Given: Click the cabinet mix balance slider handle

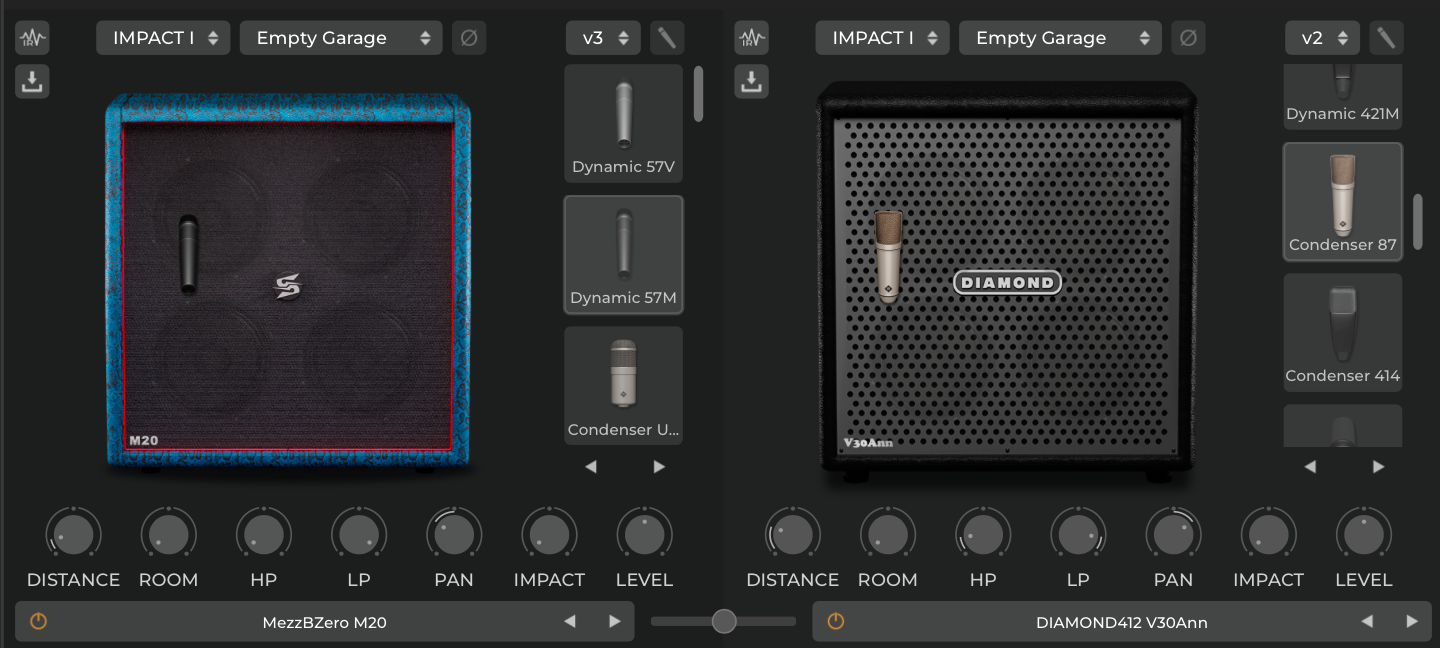Looking at the screenshot, I should [724, 622].
